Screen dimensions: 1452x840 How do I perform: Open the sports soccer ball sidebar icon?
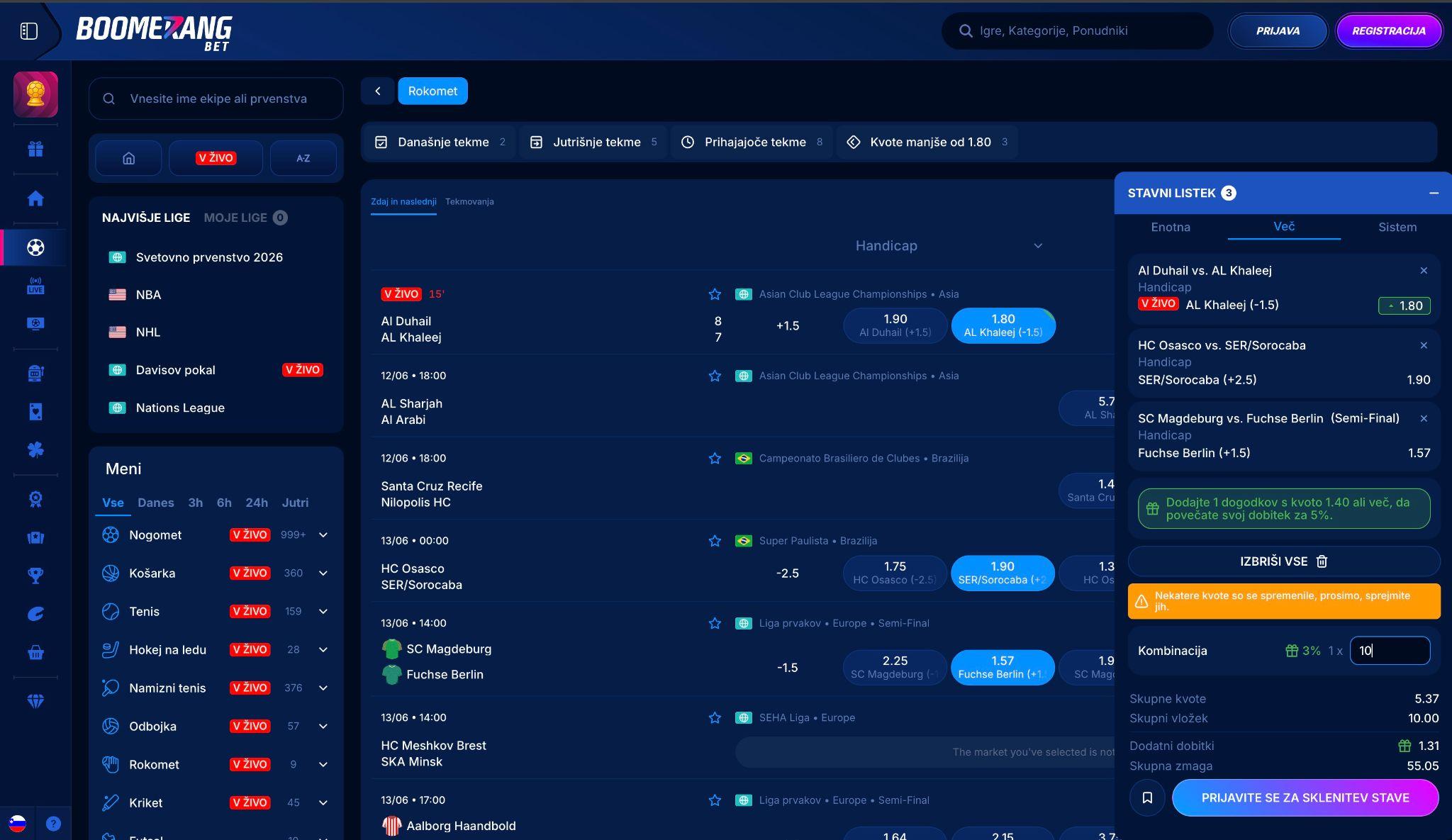(x=35, y=247)
